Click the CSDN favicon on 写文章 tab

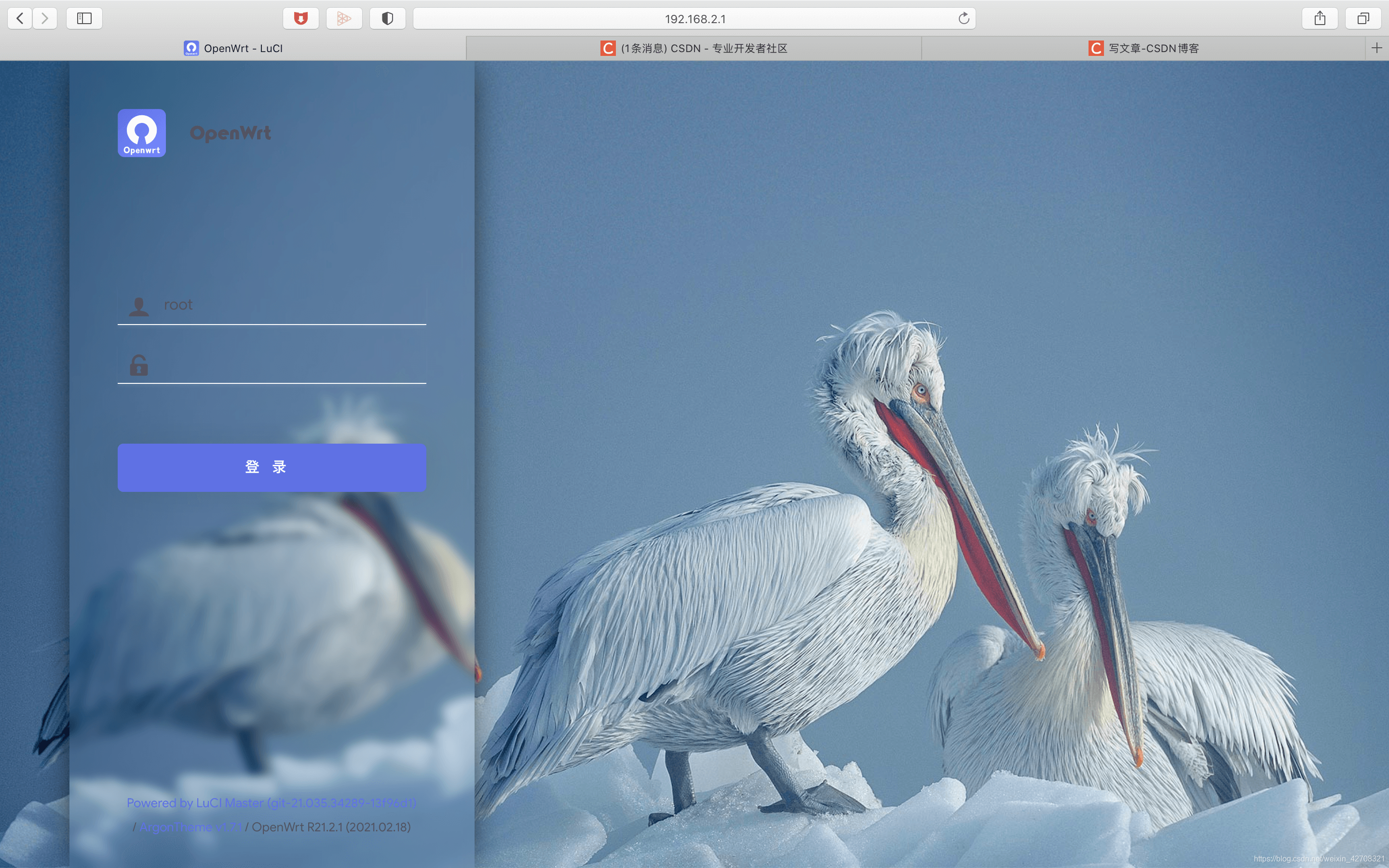[x=1096, y=48]
